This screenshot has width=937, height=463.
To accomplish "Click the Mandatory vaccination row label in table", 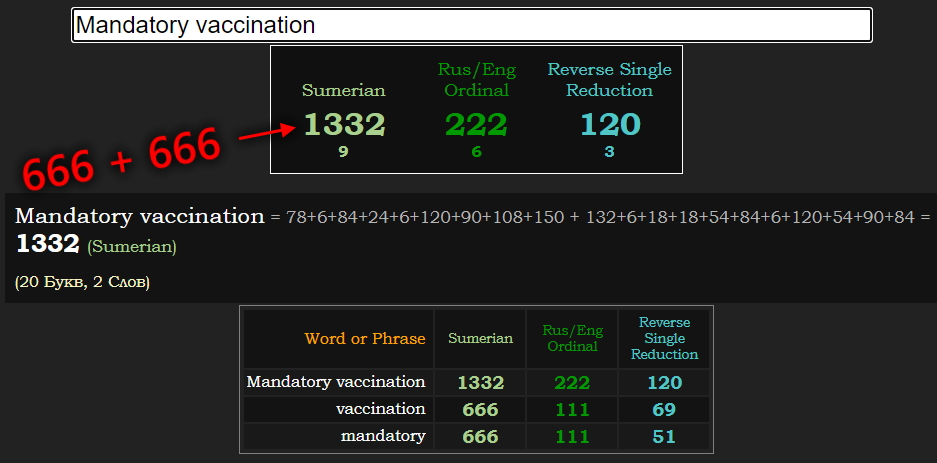I will coord(336,382).
